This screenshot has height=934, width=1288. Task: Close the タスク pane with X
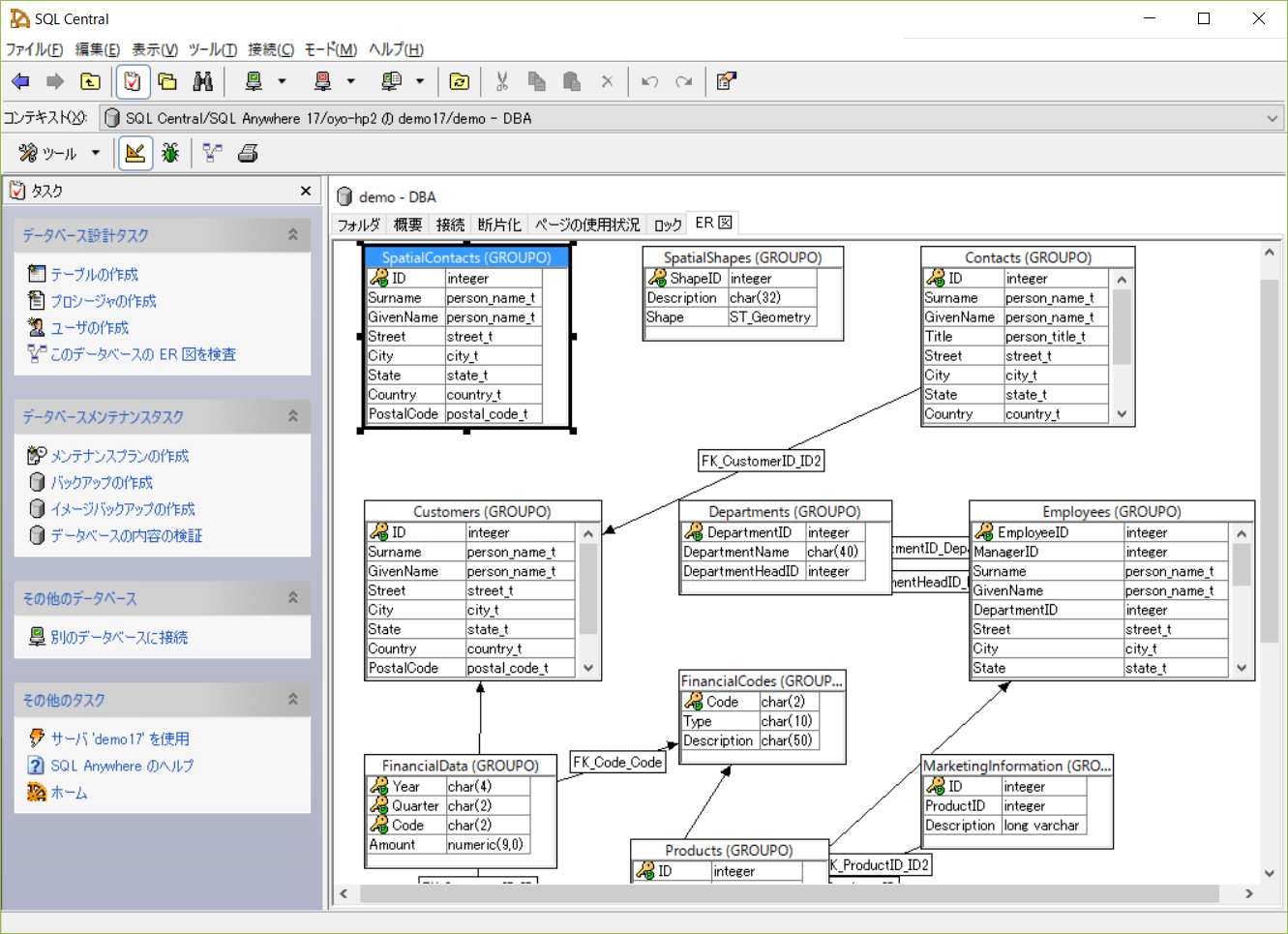(x=306, y=191)
